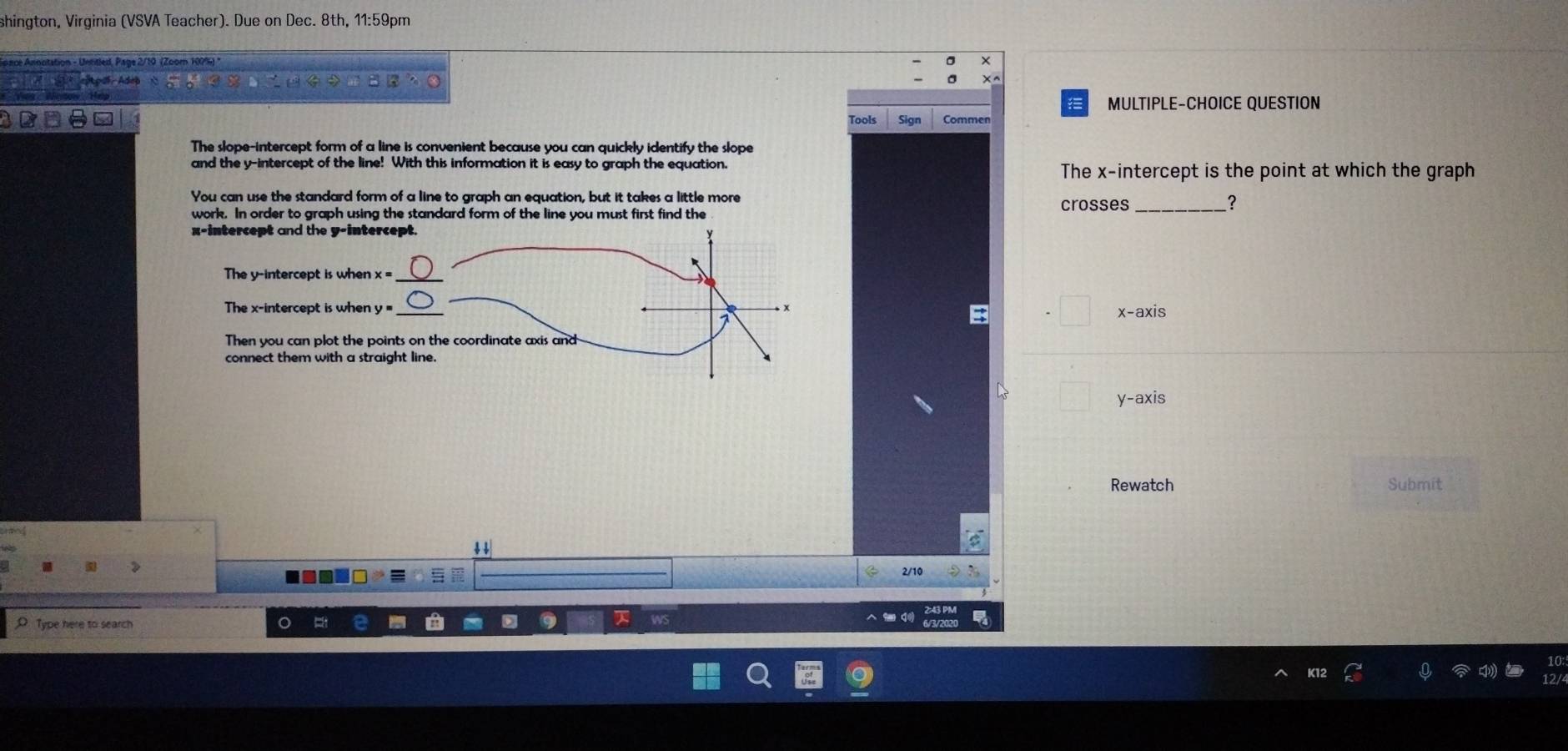Select the green color swatch
The width and height of the screenshot is (1568, 751).
click(325, 576)
